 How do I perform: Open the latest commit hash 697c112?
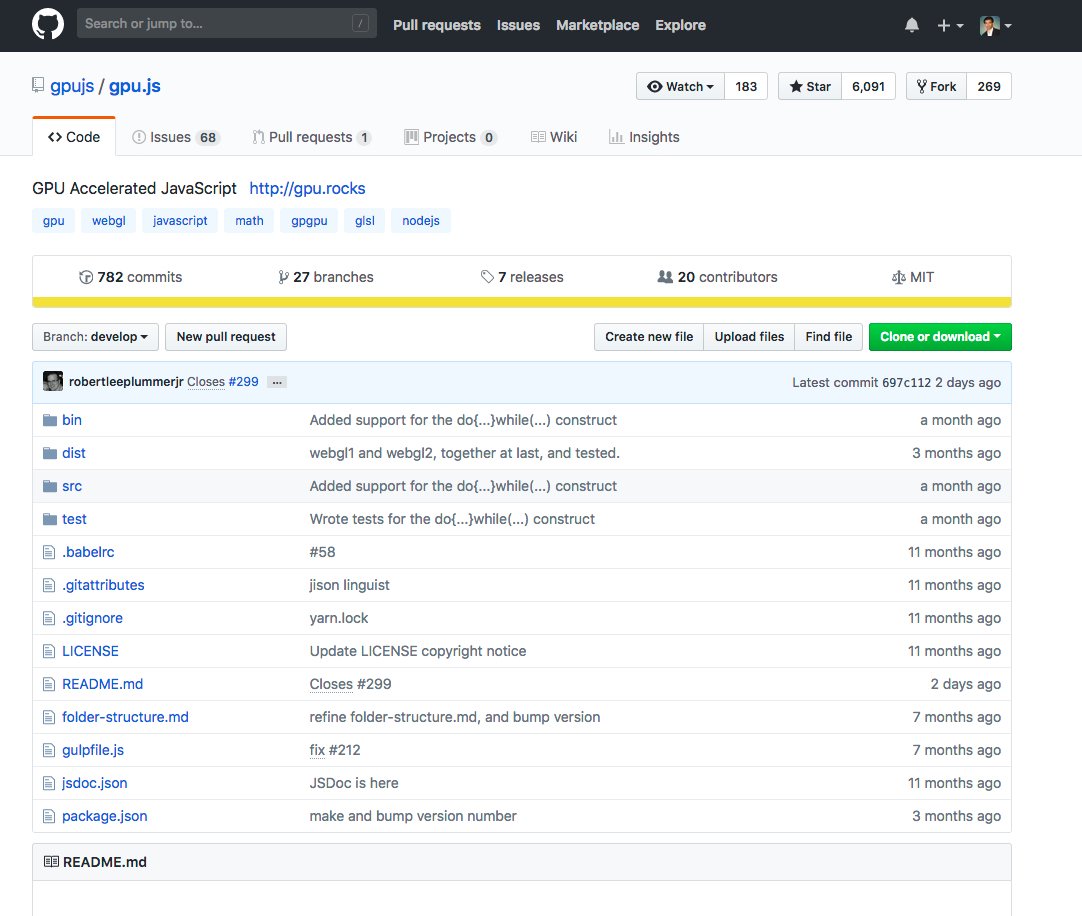(x=906, y=382)
